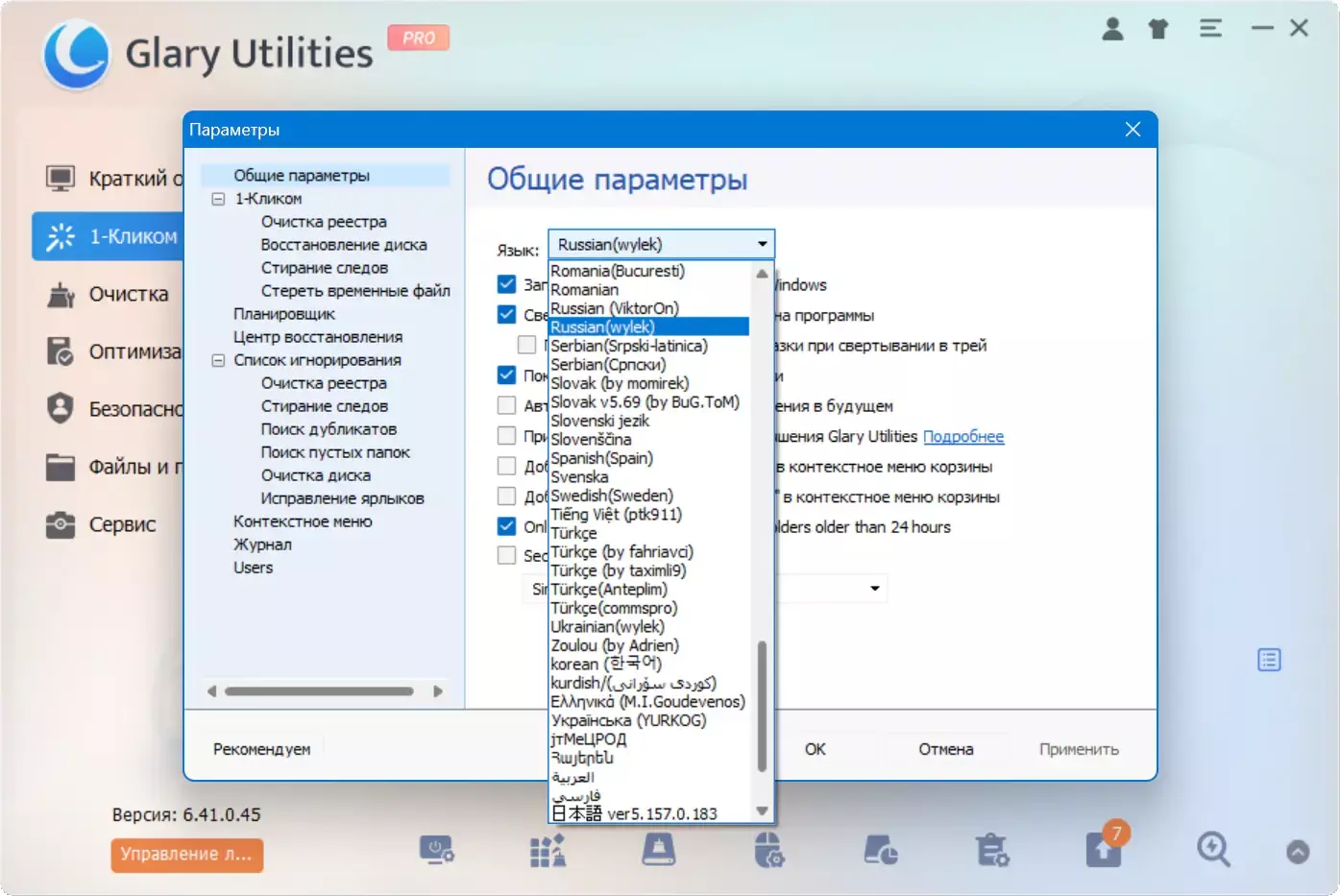The width and height of the screenshot is (1340, 896).
Task: Select the 1-Кликом item in main sidebar
Action: (109, 236)
